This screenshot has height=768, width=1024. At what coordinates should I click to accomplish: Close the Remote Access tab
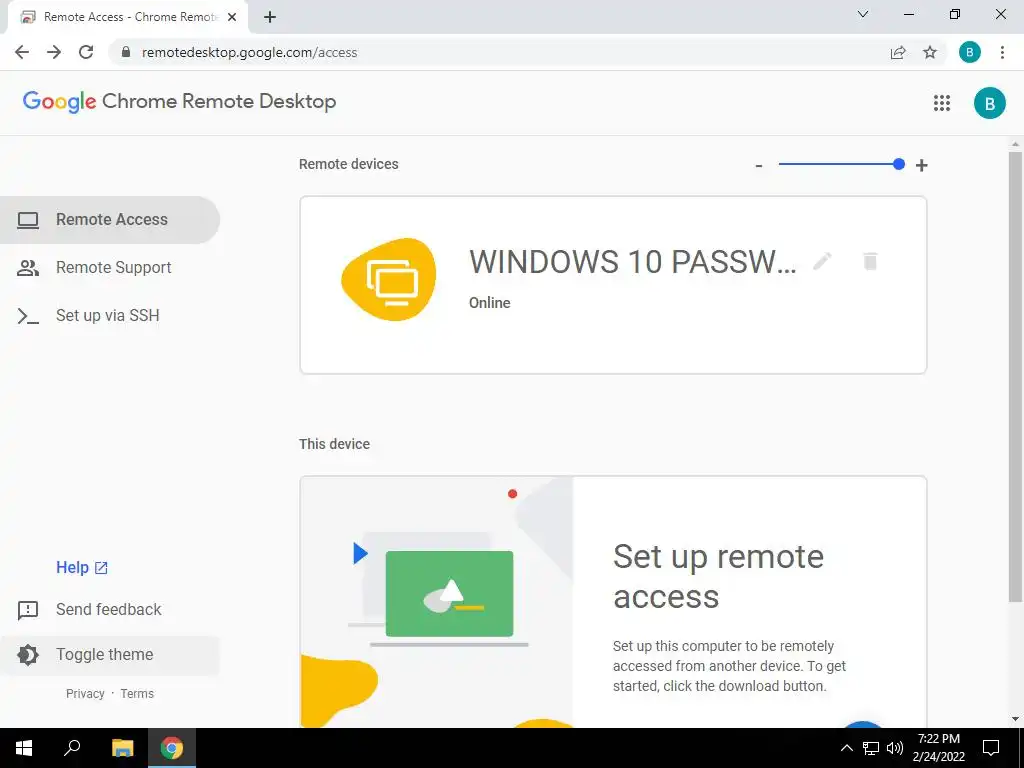(x=232, y=17)
